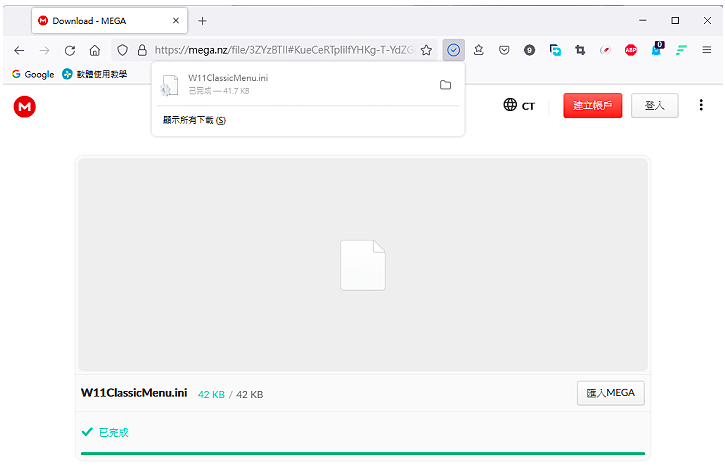Select 顯示所有下載 in downloads panel

(194, 121)
